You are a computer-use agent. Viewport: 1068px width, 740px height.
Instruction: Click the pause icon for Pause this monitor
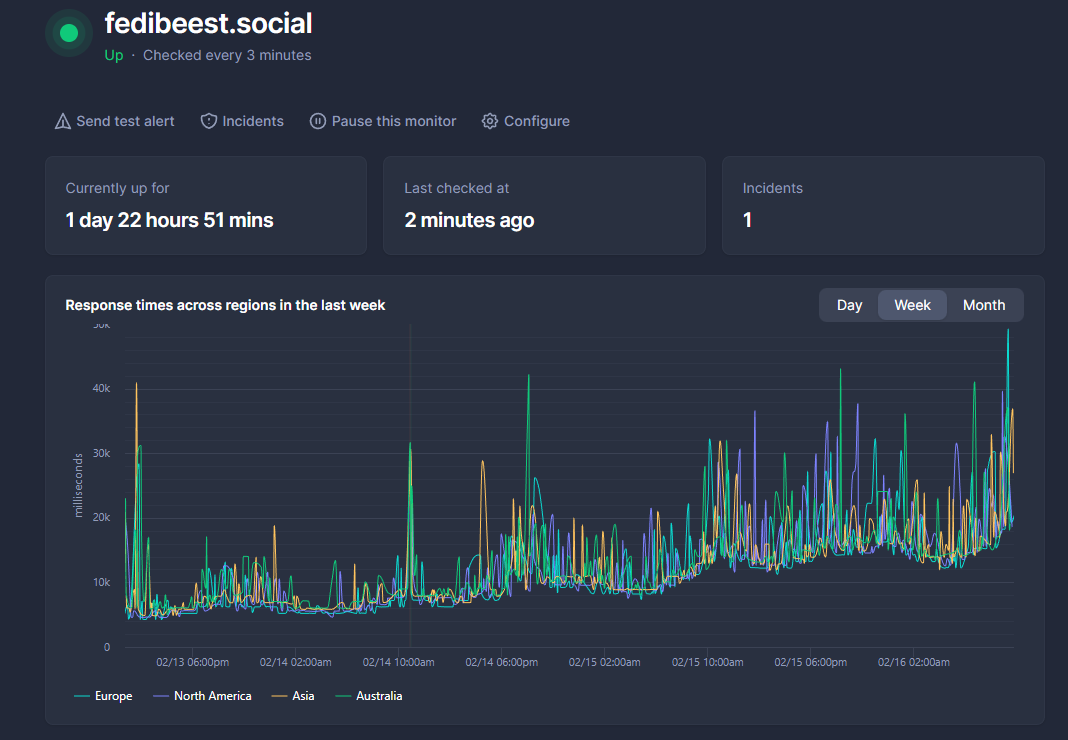[x=317, y=120]
